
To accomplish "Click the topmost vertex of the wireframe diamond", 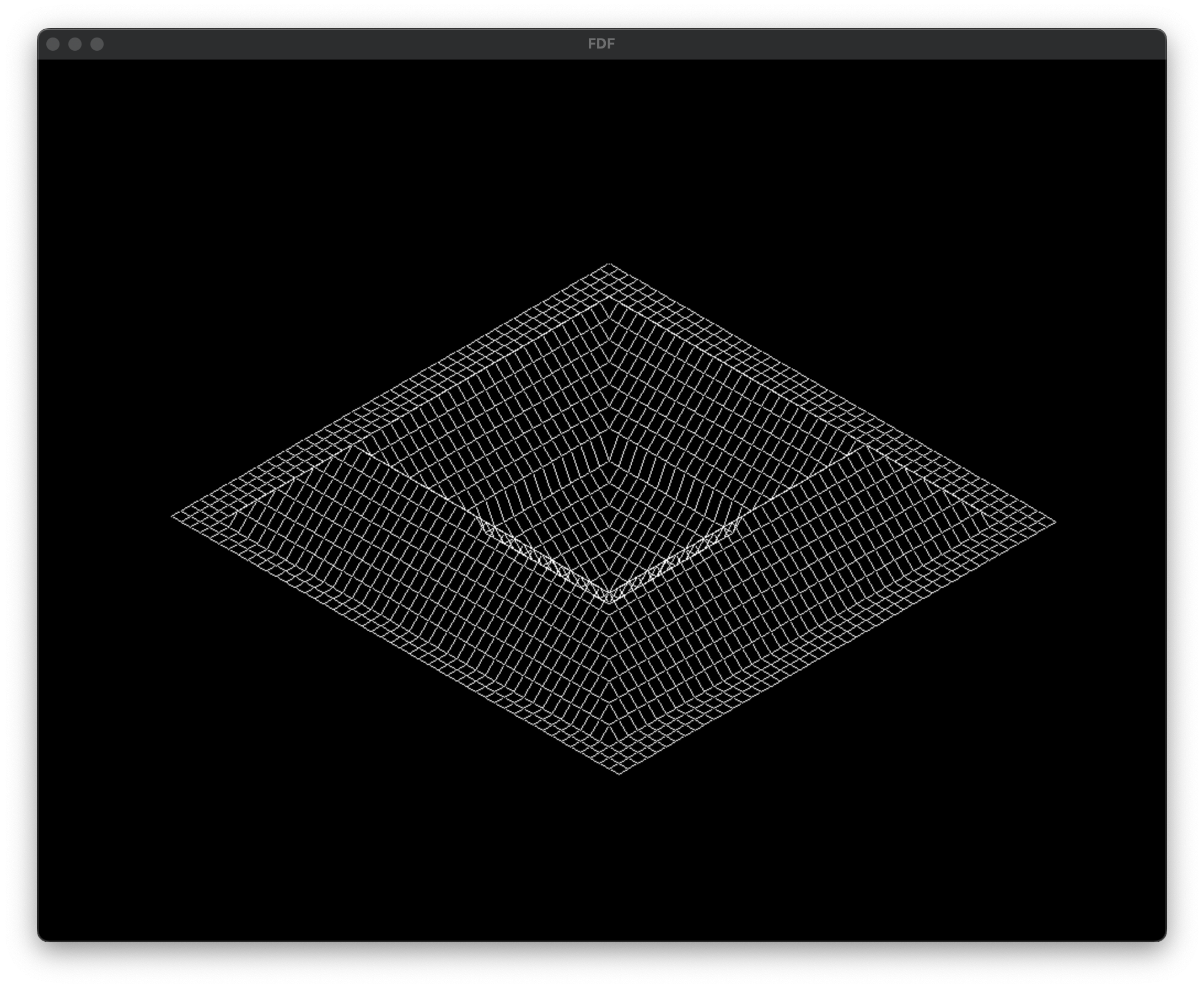I will pos(609,264).
